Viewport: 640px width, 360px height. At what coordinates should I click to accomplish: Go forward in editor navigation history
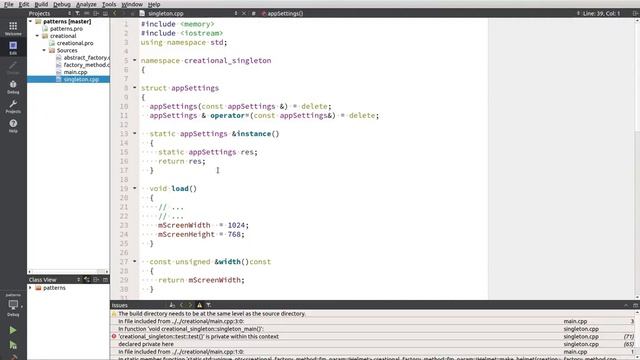pyautogui.click(x=124, y=13)
